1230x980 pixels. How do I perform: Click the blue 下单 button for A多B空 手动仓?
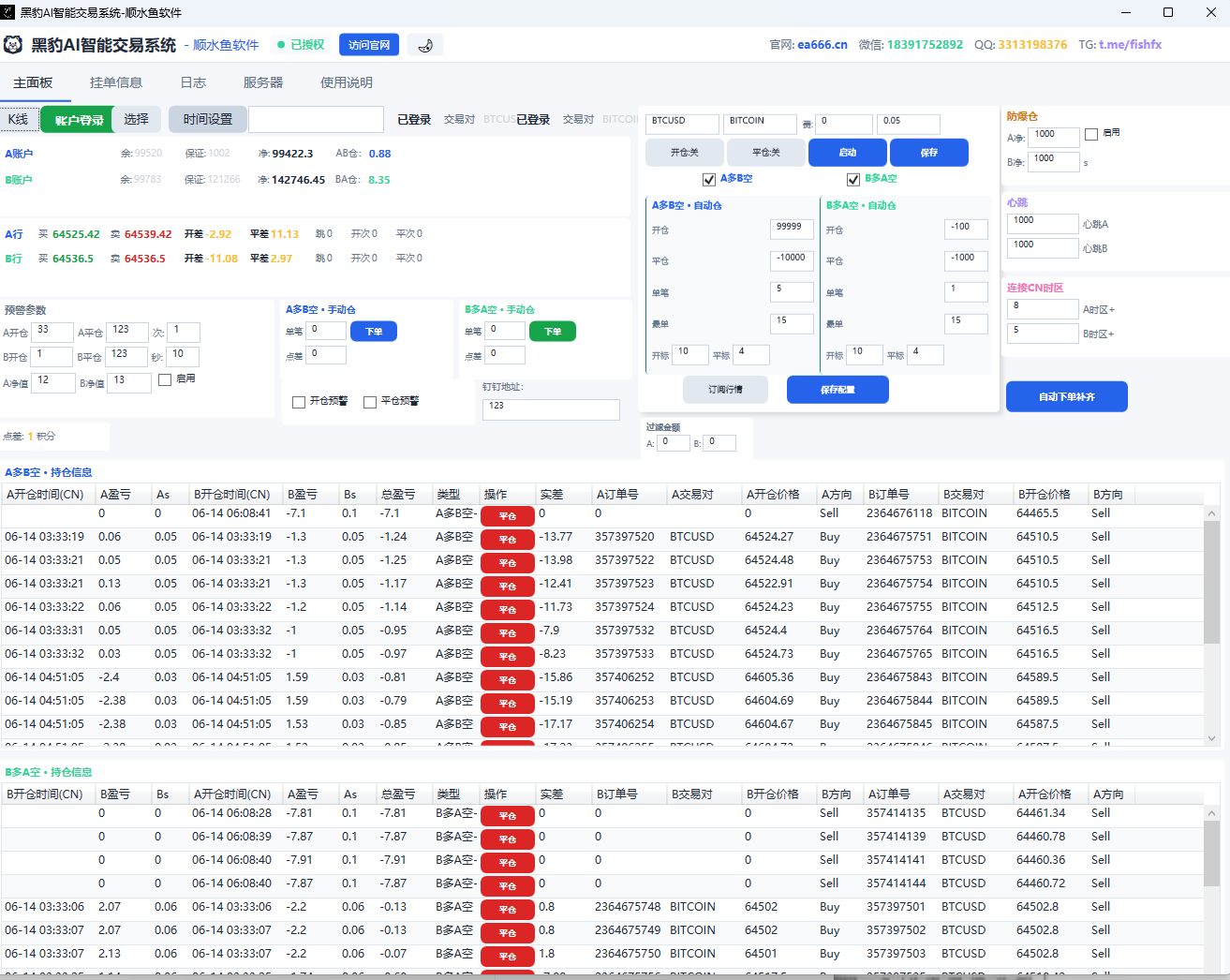tap(374, 332)
